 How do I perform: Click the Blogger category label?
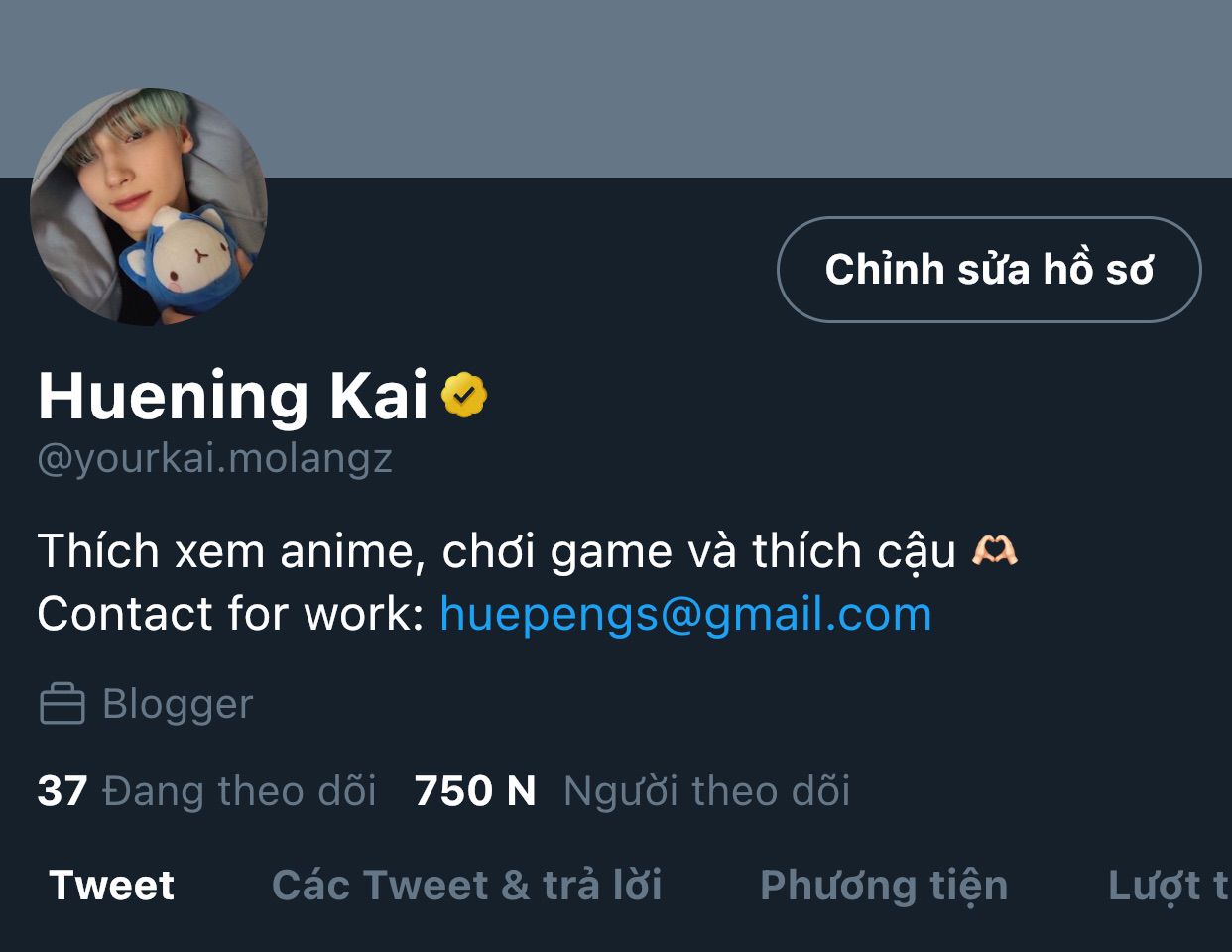[179, 704]
